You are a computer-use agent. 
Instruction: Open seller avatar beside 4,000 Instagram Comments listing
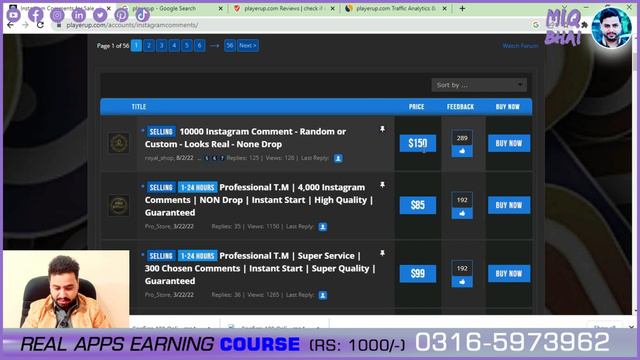pyautogui.click(x=119, y=205)
